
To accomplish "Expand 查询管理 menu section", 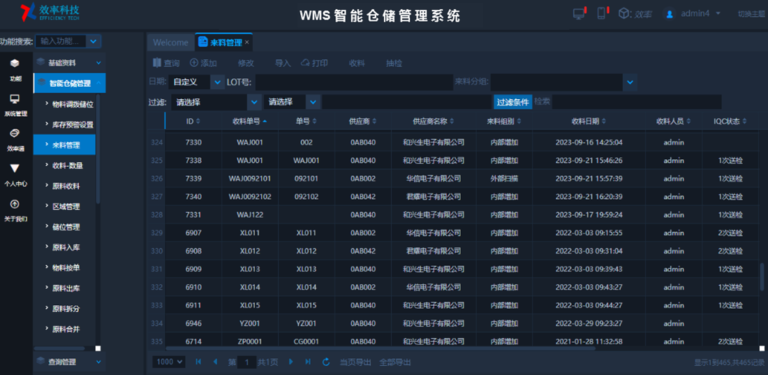I will coord(69,362).
